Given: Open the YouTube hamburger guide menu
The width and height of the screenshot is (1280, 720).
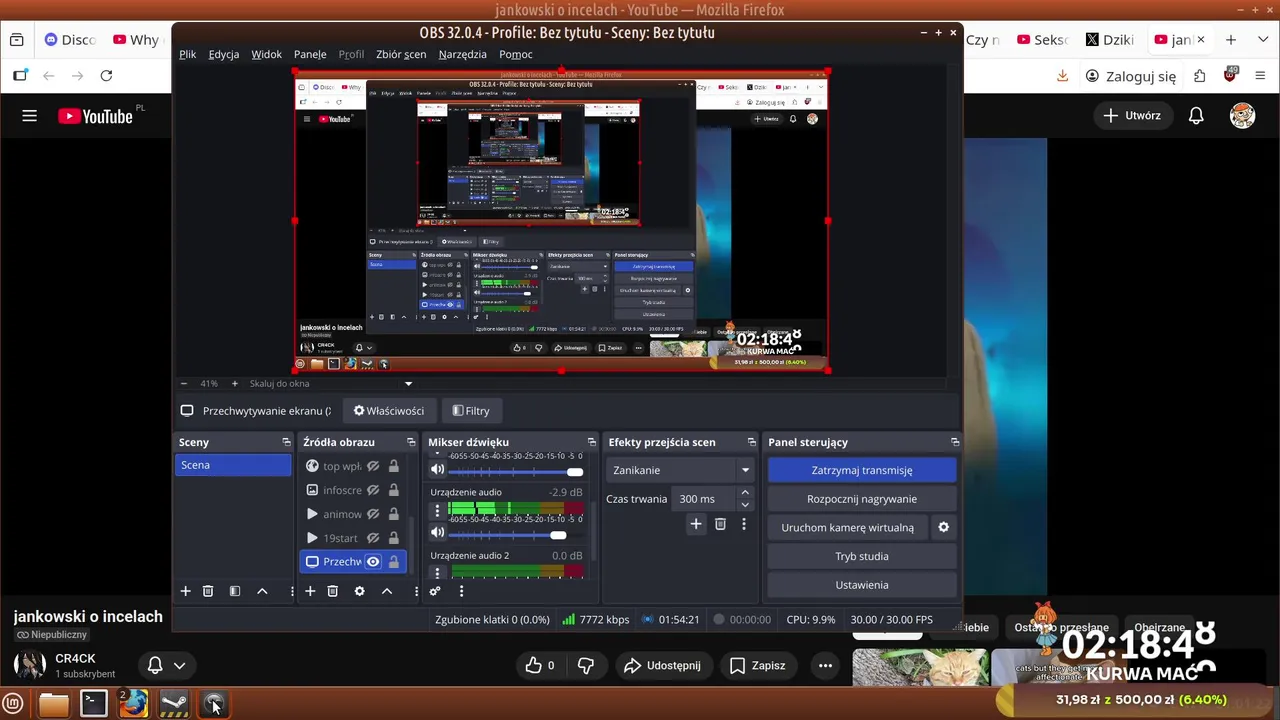Looking at the screenshot, I should tap(29, 116).
